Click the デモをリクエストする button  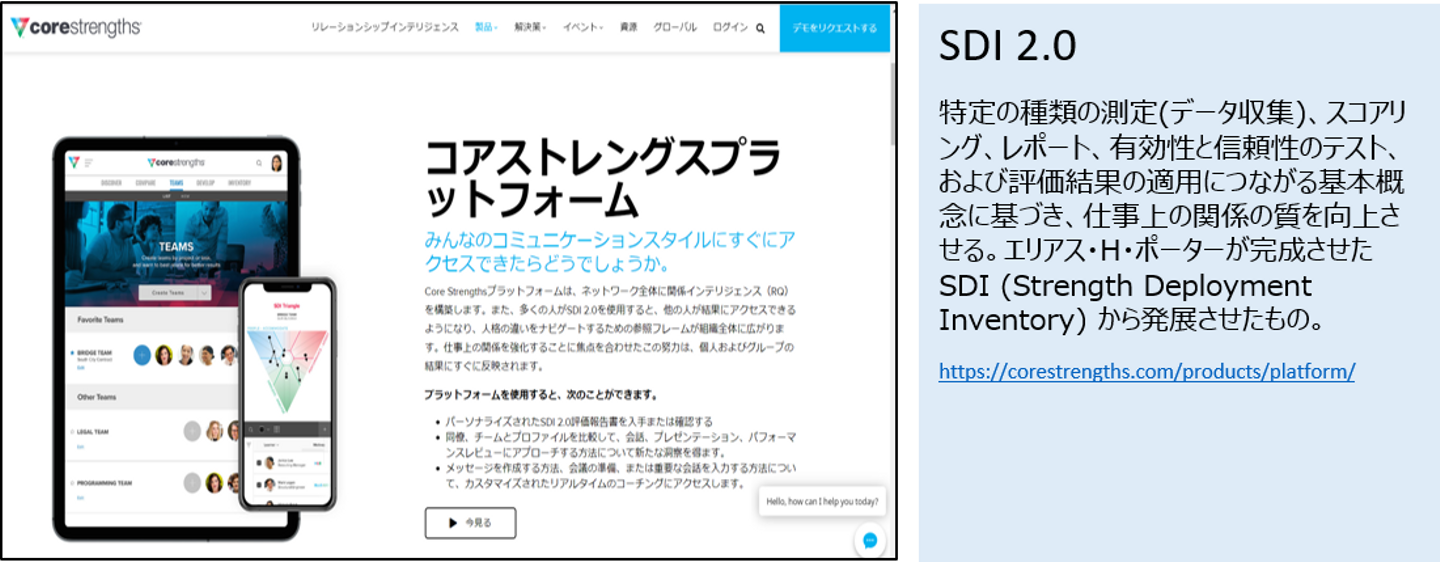click(834, 27)
